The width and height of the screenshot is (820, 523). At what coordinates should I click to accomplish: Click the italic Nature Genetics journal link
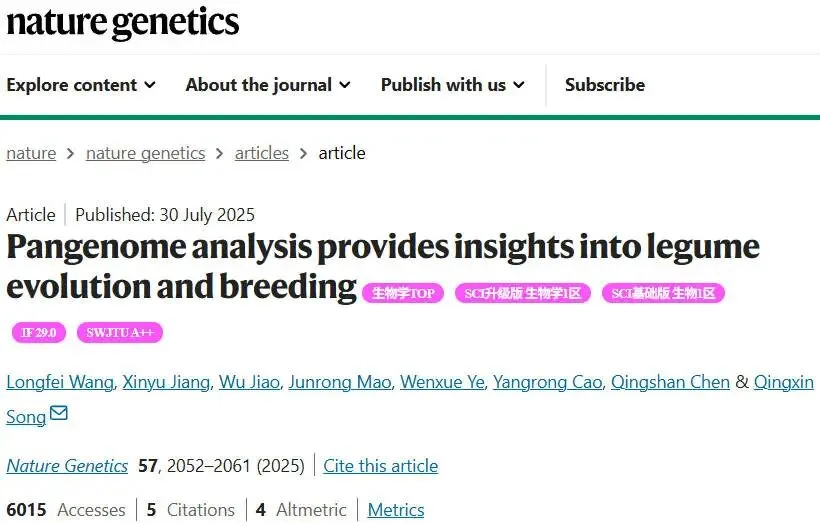pyautogui.click(x=67, y=466)
